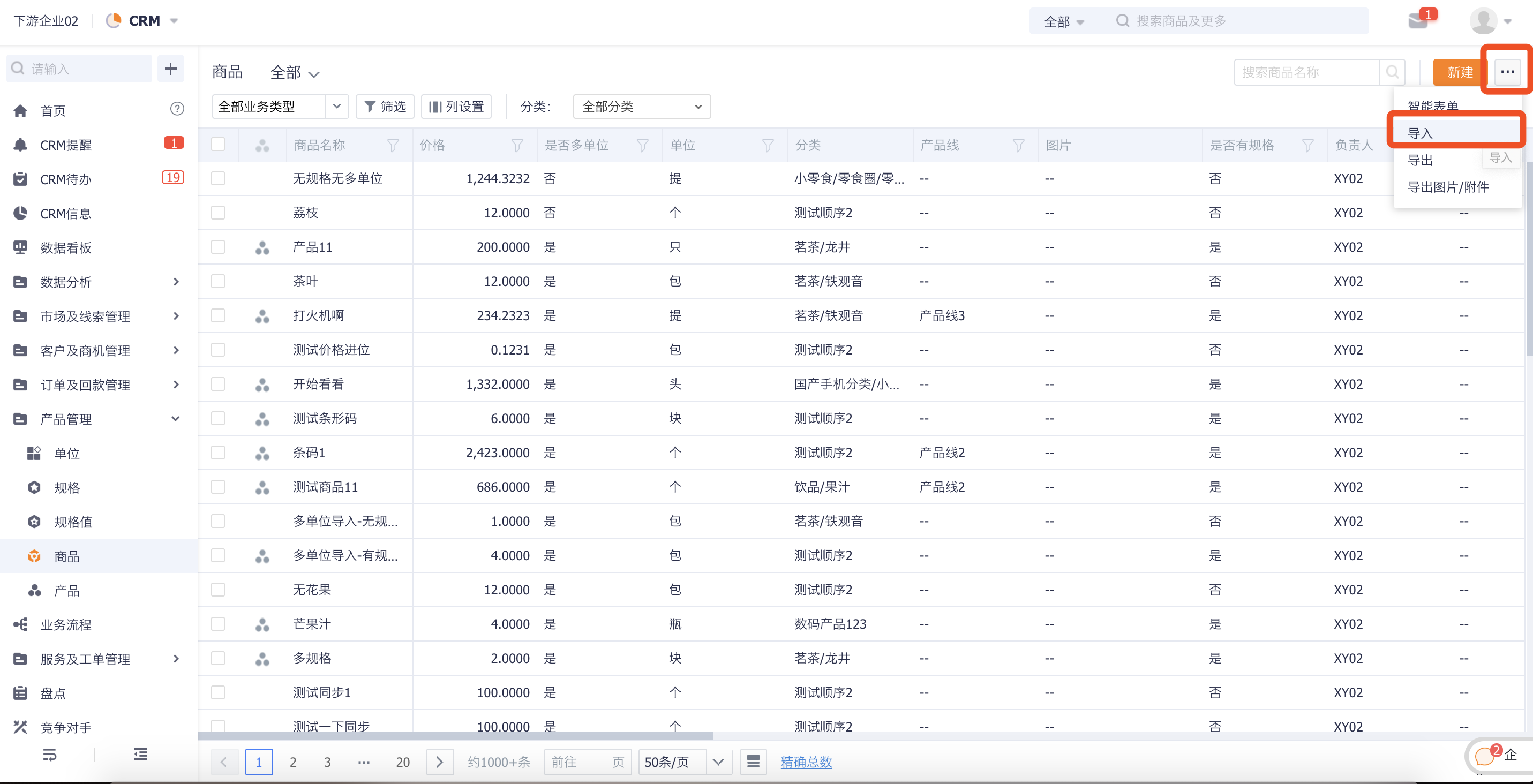Click the 精确总数 link

(x=806, y=762)
